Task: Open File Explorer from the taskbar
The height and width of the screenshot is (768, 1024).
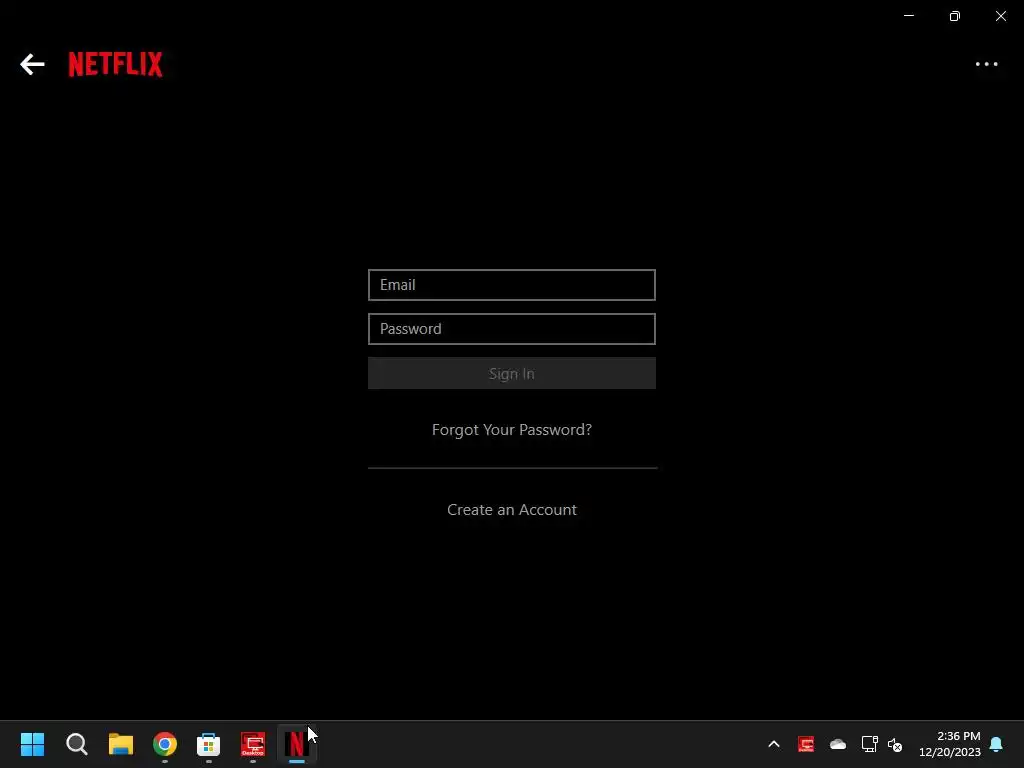Action: (x=121, y=744)
